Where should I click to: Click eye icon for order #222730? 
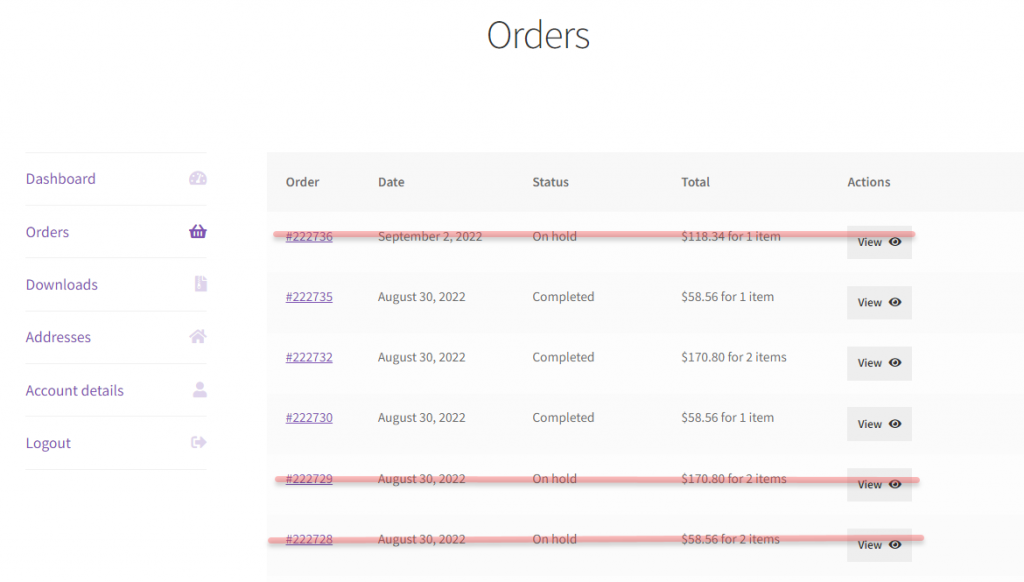895,424
